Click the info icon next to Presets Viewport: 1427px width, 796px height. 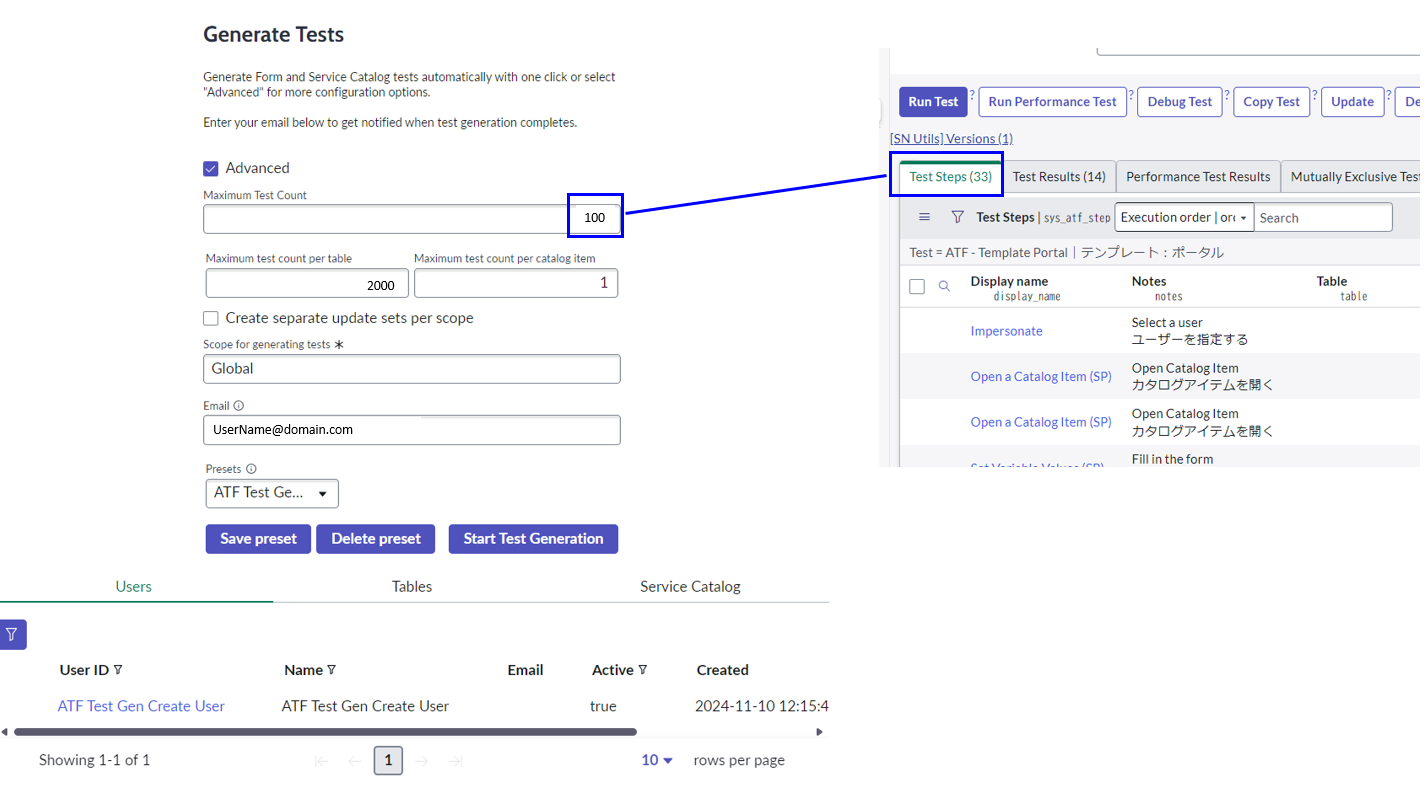(248, 468)
